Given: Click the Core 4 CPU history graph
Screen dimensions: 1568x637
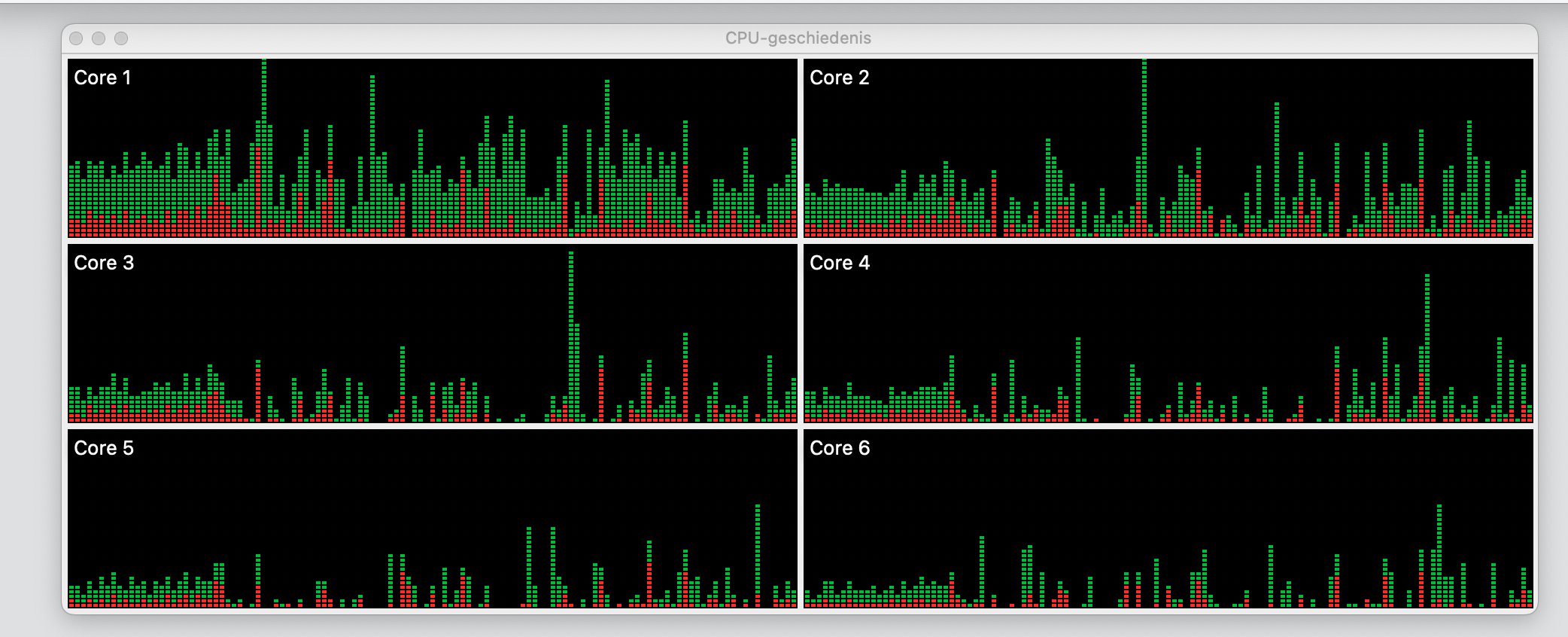Looking at the screenshot, I should pos(1168,334).
